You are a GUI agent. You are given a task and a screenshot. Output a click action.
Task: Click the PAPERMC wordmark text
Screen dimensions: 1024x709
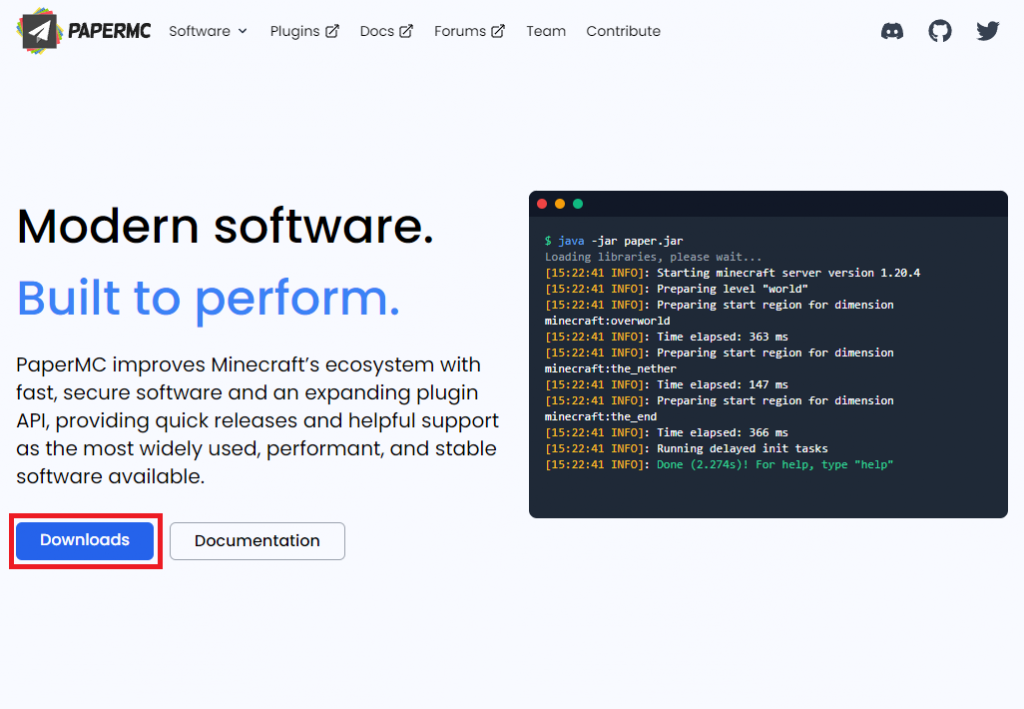coord(110,31)
